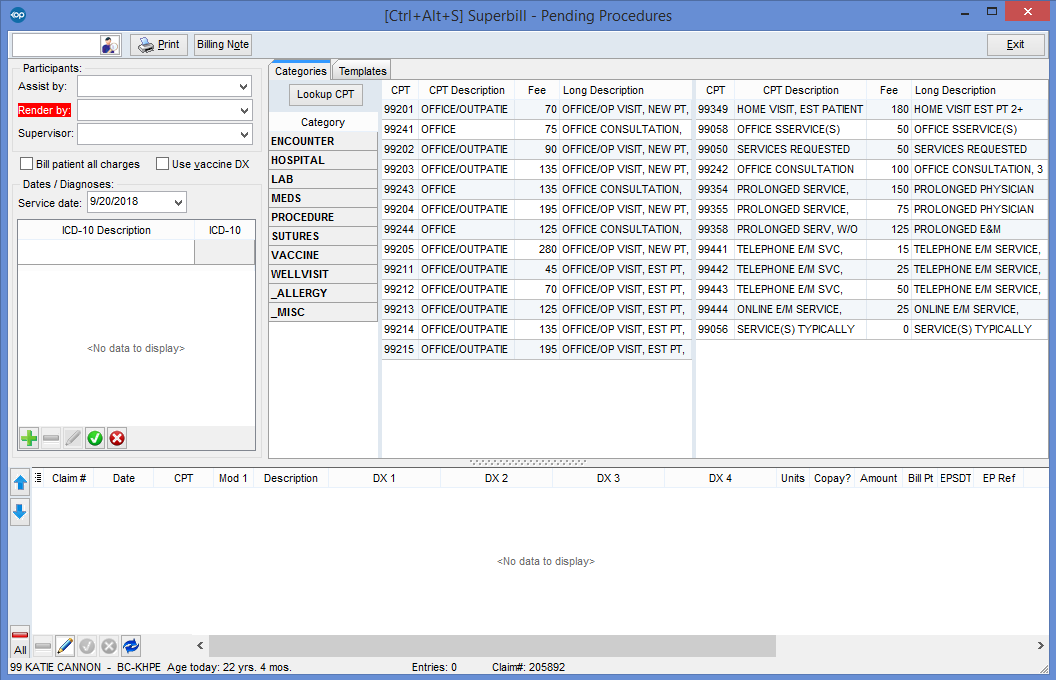Select CPT 99242 OFFICE CONSULTATION row
1056x680 pixels.
pyautogui.click(x=871, y=169)
